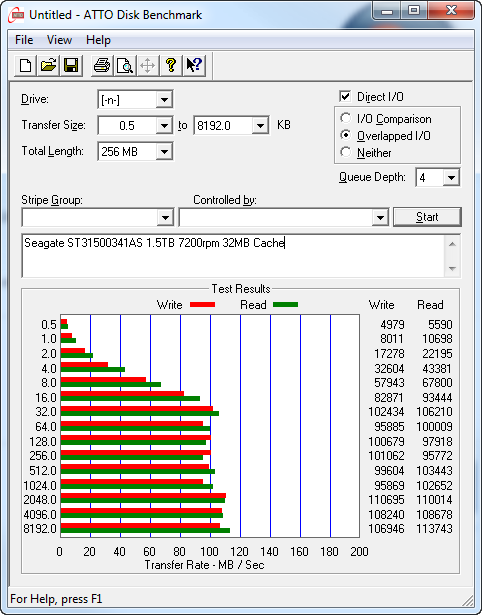Click the 2048.0 transfer size row label
This screenshot has height=615, width=482.
coord(40,500)
